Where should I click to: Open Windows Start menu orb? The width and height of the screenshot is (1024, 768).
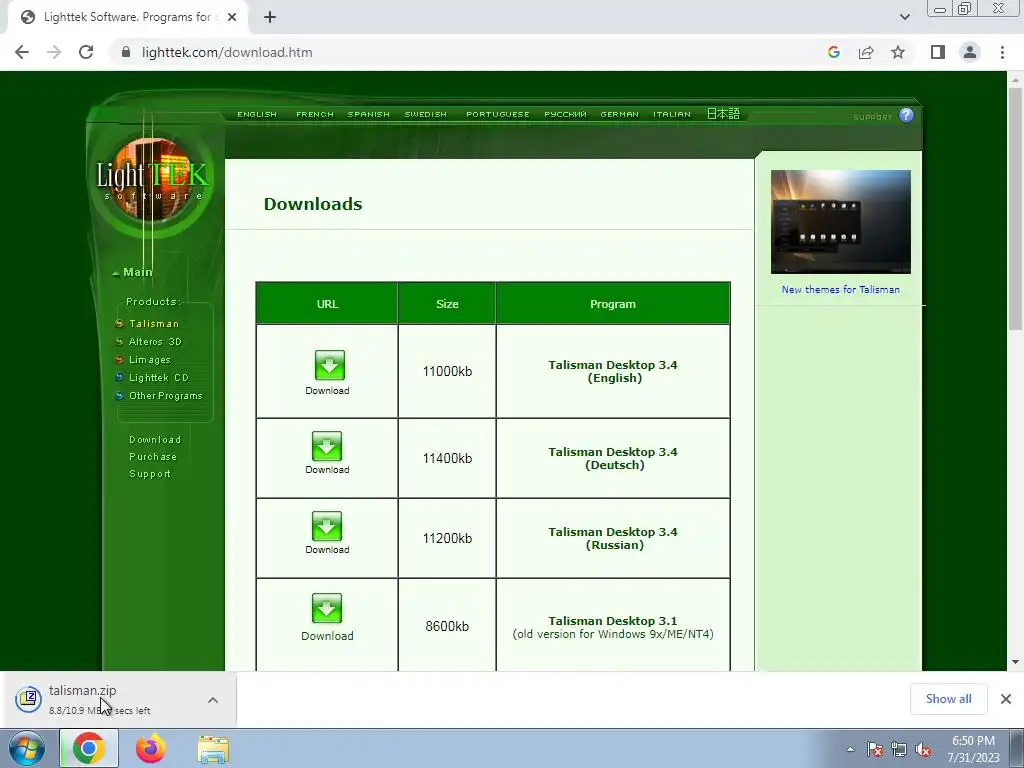(x=27, y=748)
